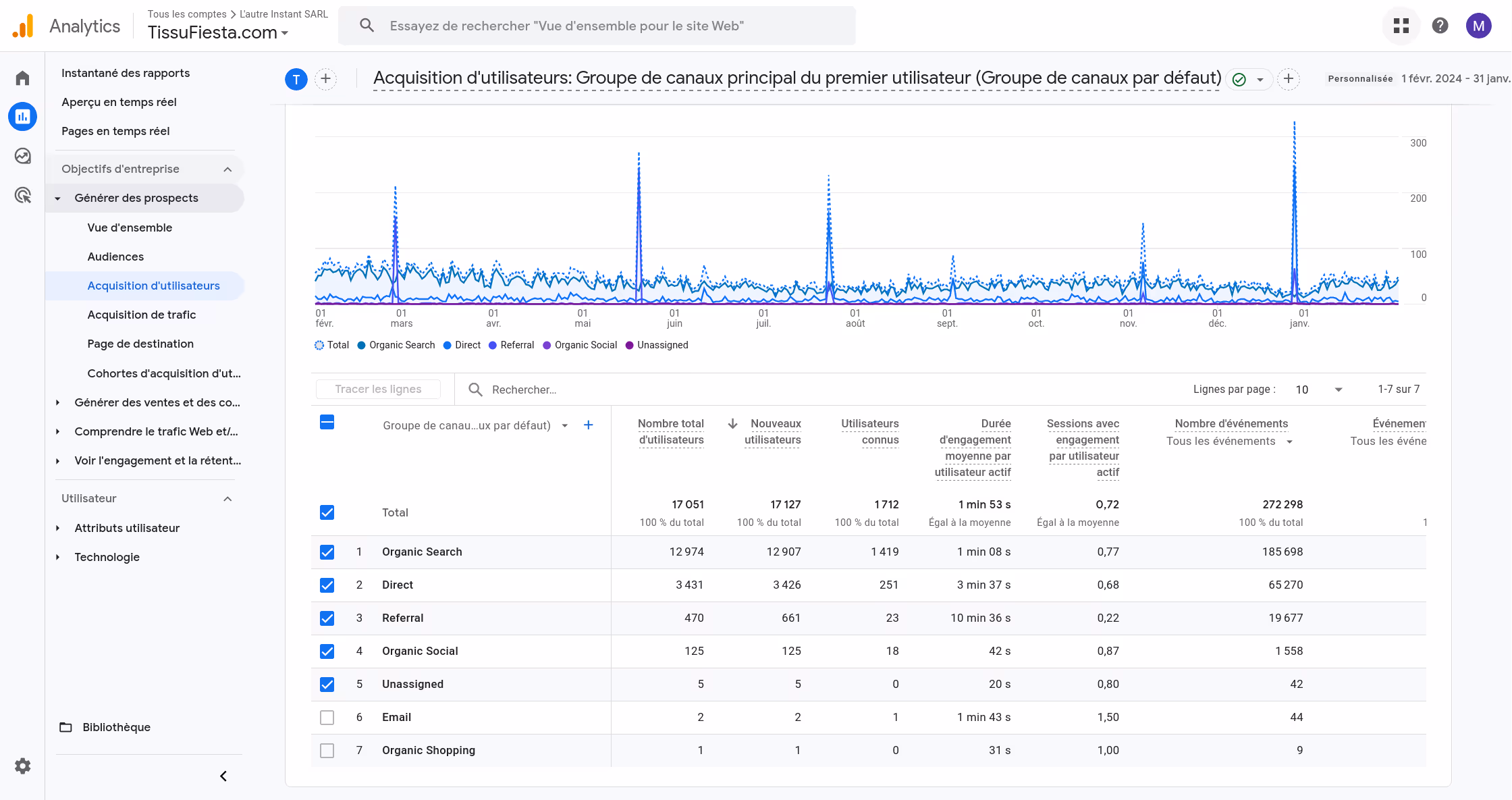Image resolution: width=1512 pixels, height=800 pixels.
Task: Open Lignes par page dropdown
Action: click(x=1318, y=390)
